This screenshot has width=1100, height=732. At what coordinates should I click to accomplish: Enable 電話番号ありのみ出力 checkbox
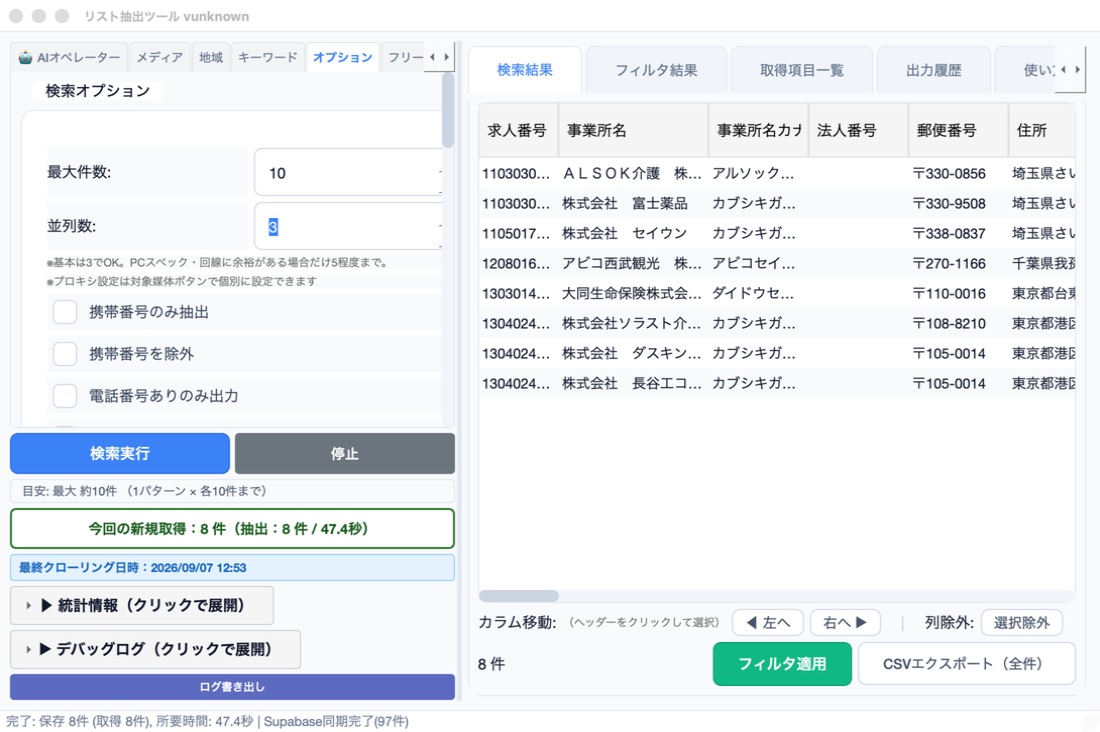click(x=65, y=397)
